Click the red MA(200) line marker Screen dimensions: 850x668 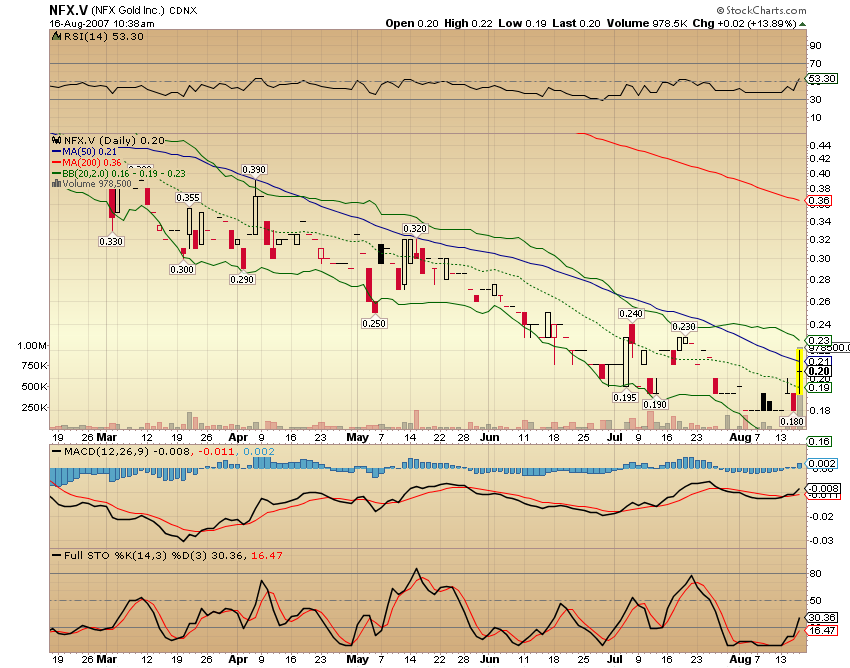57,162
